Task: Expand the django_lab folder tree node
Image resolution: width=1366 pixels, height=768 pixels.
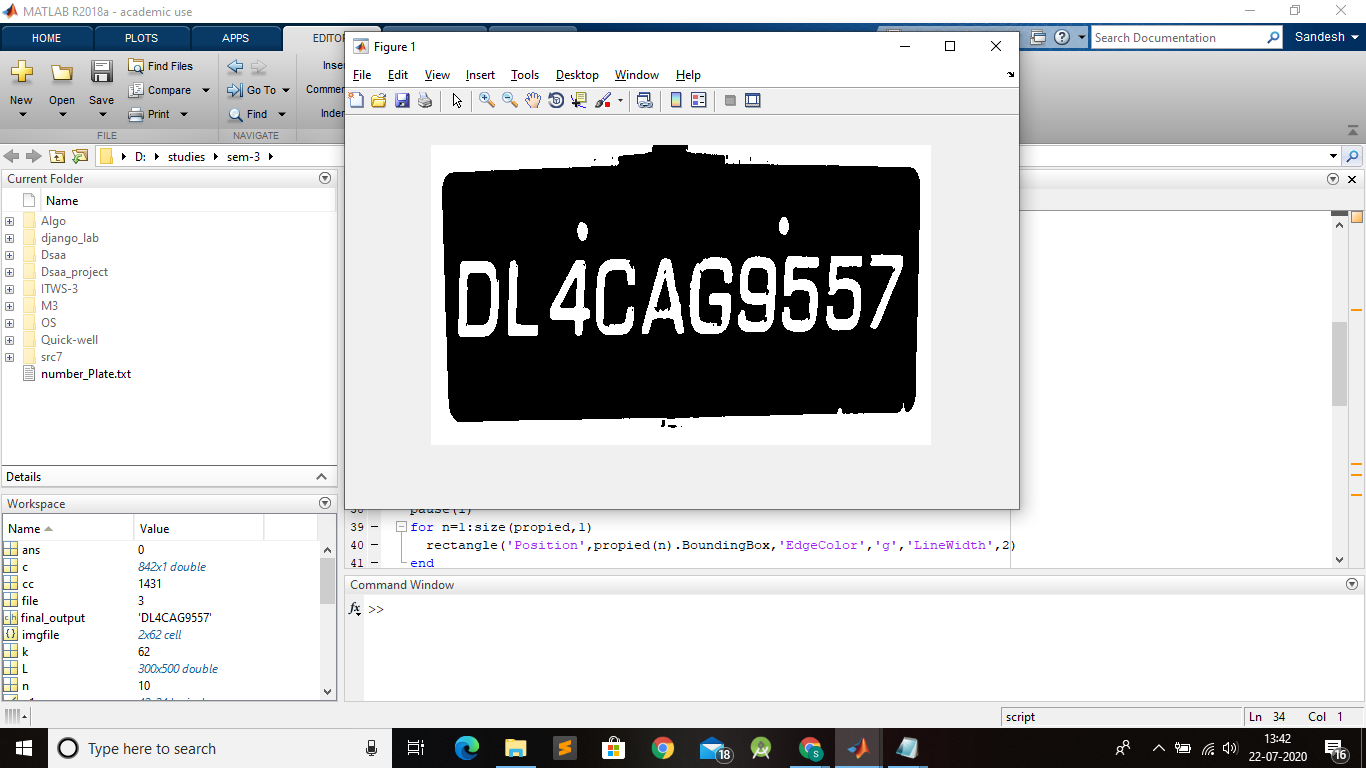Action: coord(9,238)
